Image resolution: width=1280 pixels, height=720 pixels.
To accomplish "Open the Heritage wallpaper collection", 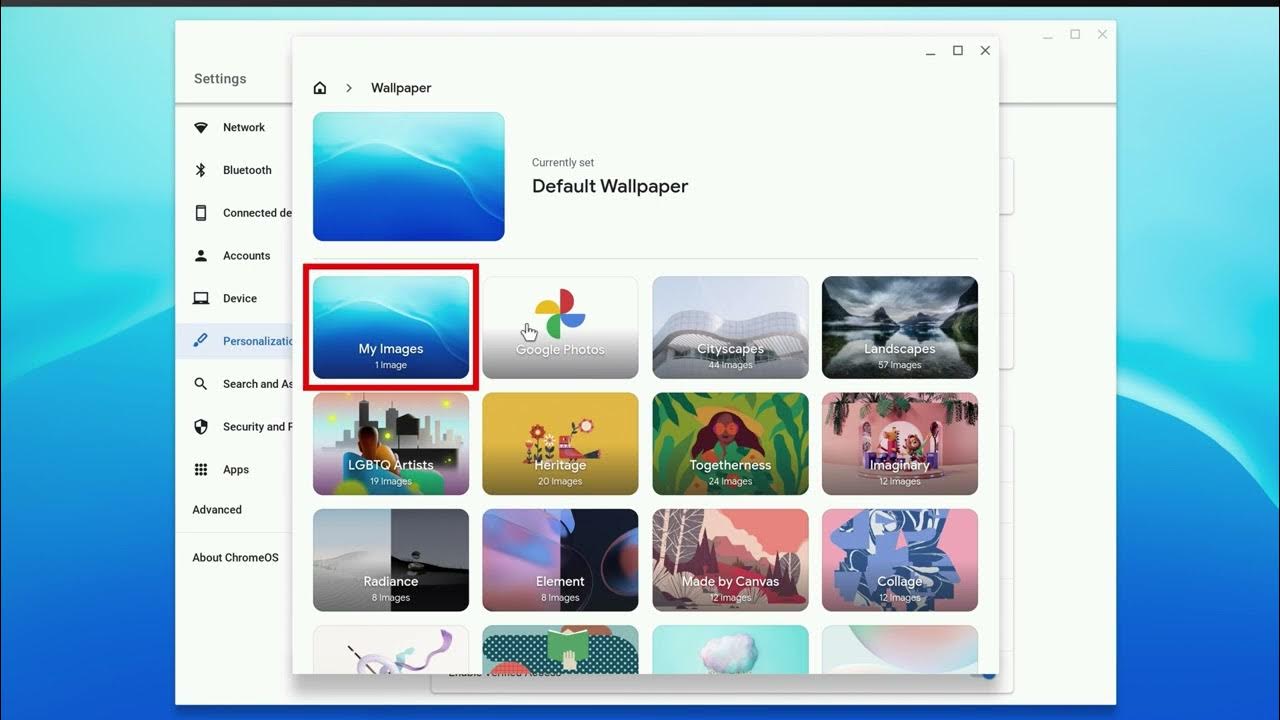I will (x=560, y=444).
